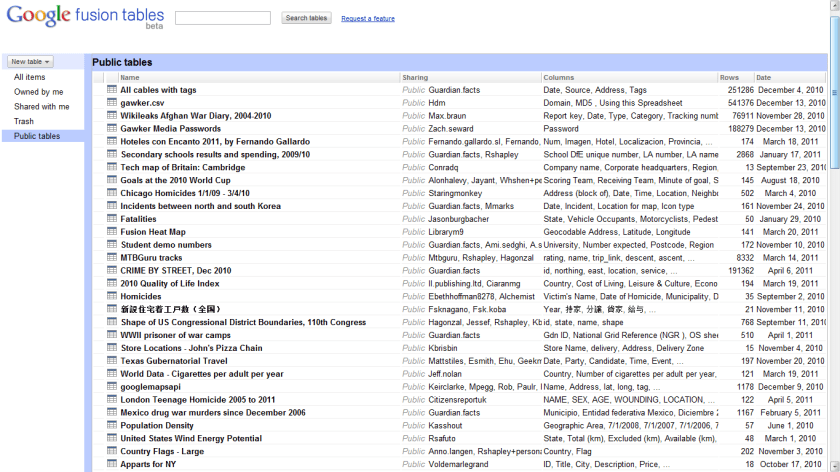Select All items in the sidebar

[x=29, y=77]
